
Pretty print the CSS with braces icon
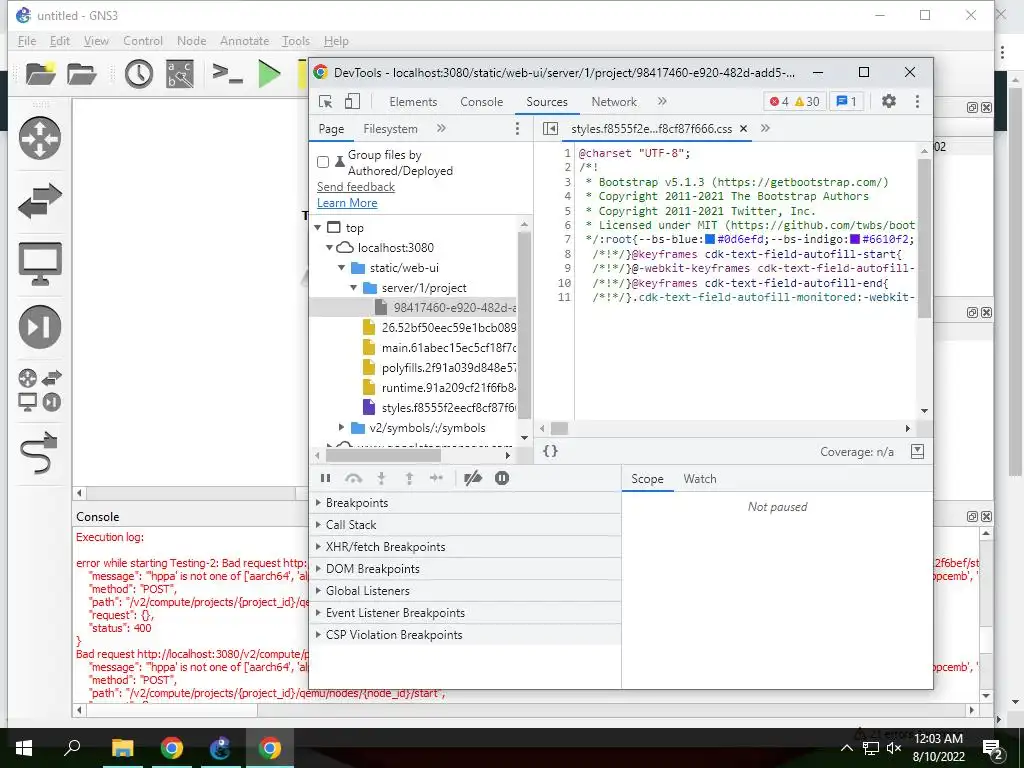pyautogui.click(x=551, y=451)
